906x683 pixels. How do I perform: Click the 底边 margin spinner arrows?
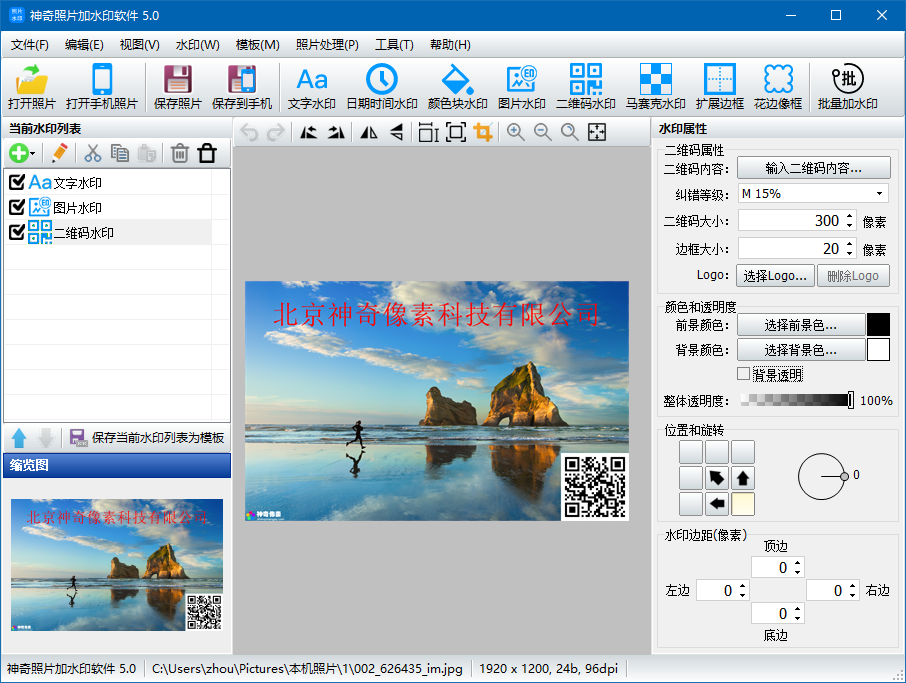tap(797, 614)
